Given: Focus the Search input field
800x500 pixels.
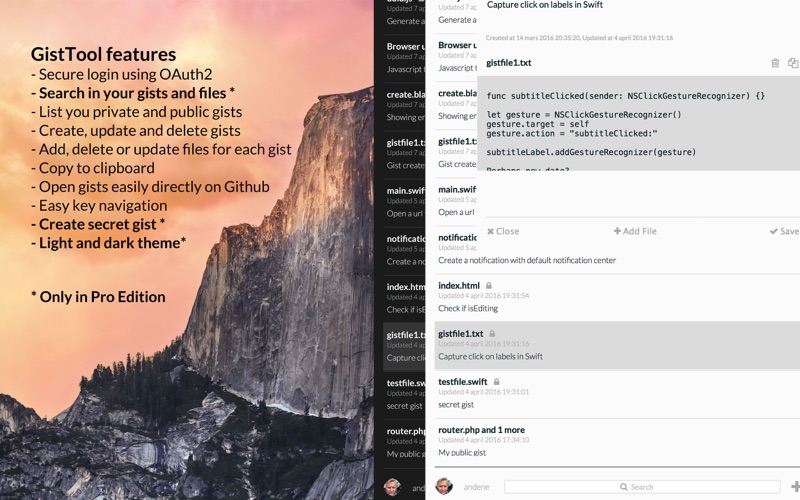Looking at the screenshot, I should (x=642, y=487).
